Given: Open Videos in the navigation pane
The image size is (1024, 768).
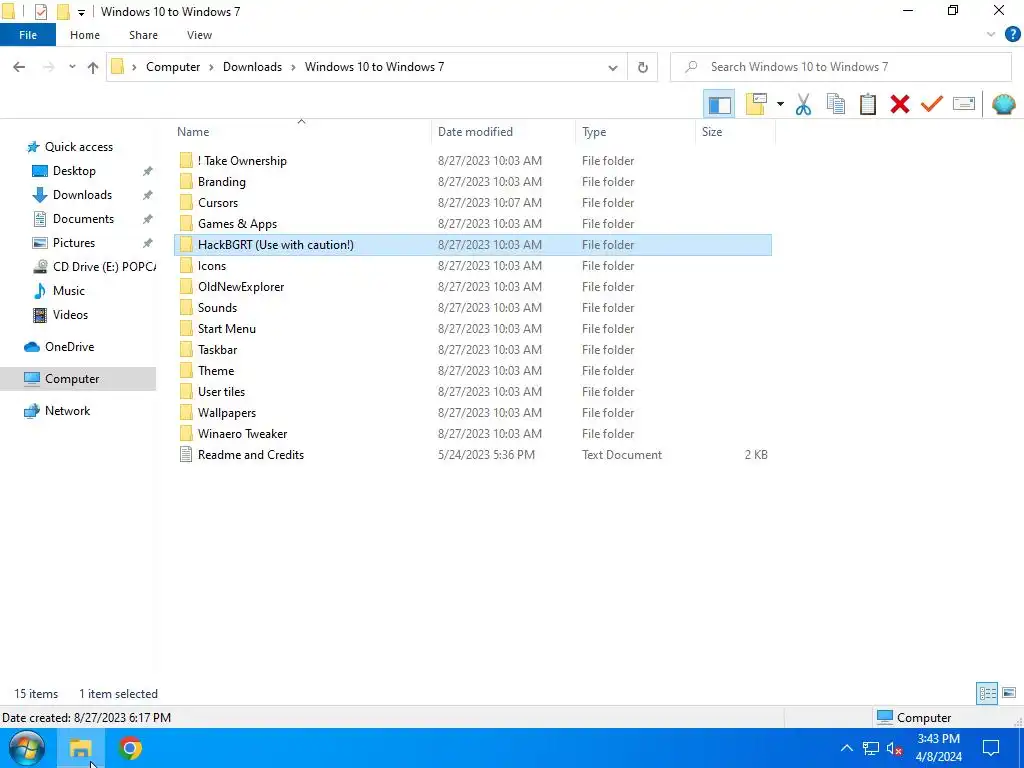Looking at the screenshot, I should (70, 315).
